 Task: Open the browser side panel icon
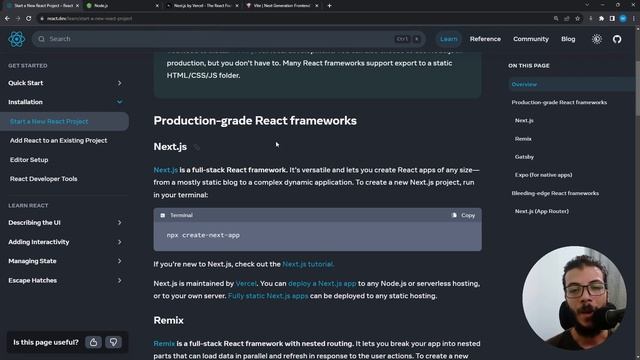[x=612, y=18]
